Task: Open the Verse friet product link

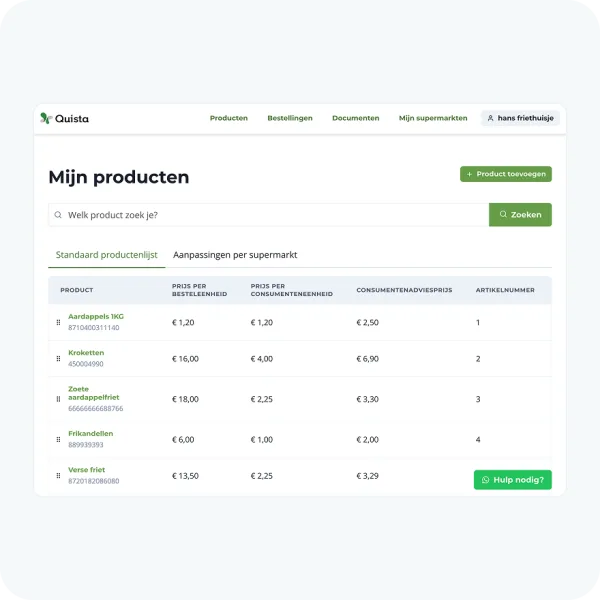Action: click(86, 470)
